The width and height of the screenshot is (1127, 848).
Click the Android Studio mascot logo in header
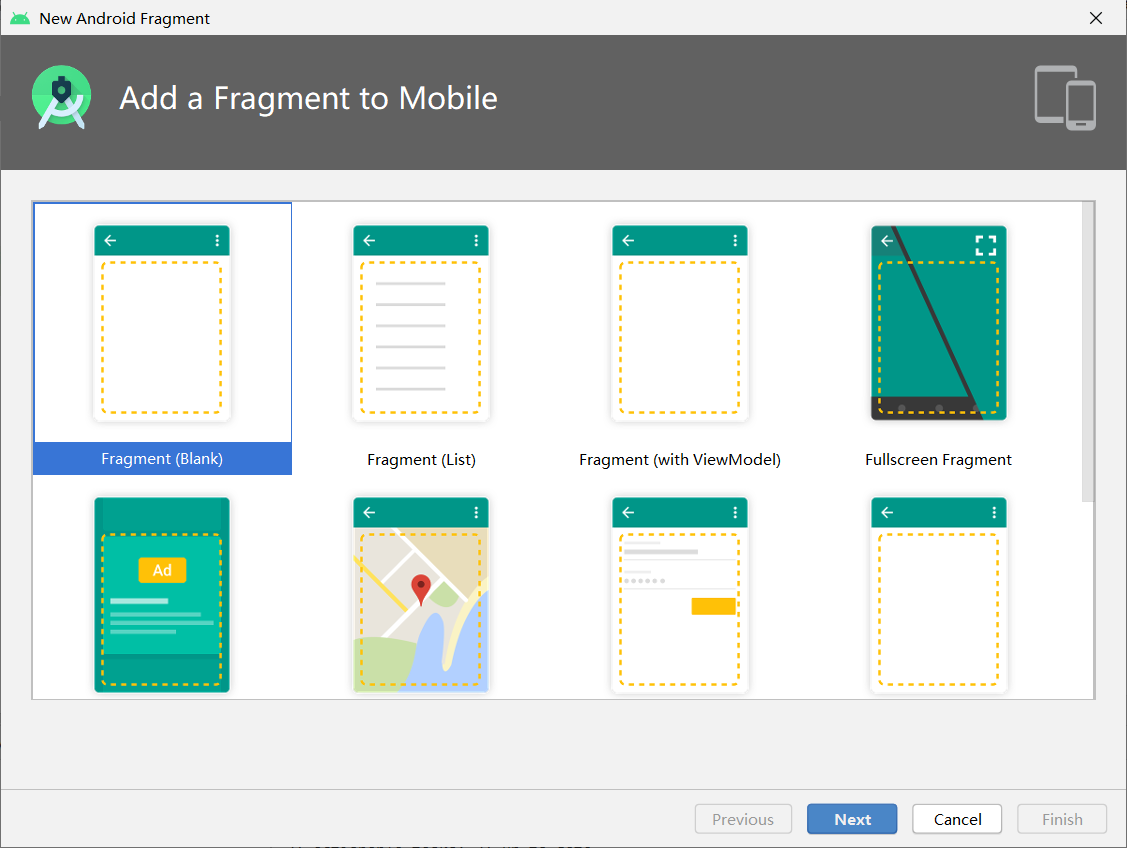click(61, 98)
